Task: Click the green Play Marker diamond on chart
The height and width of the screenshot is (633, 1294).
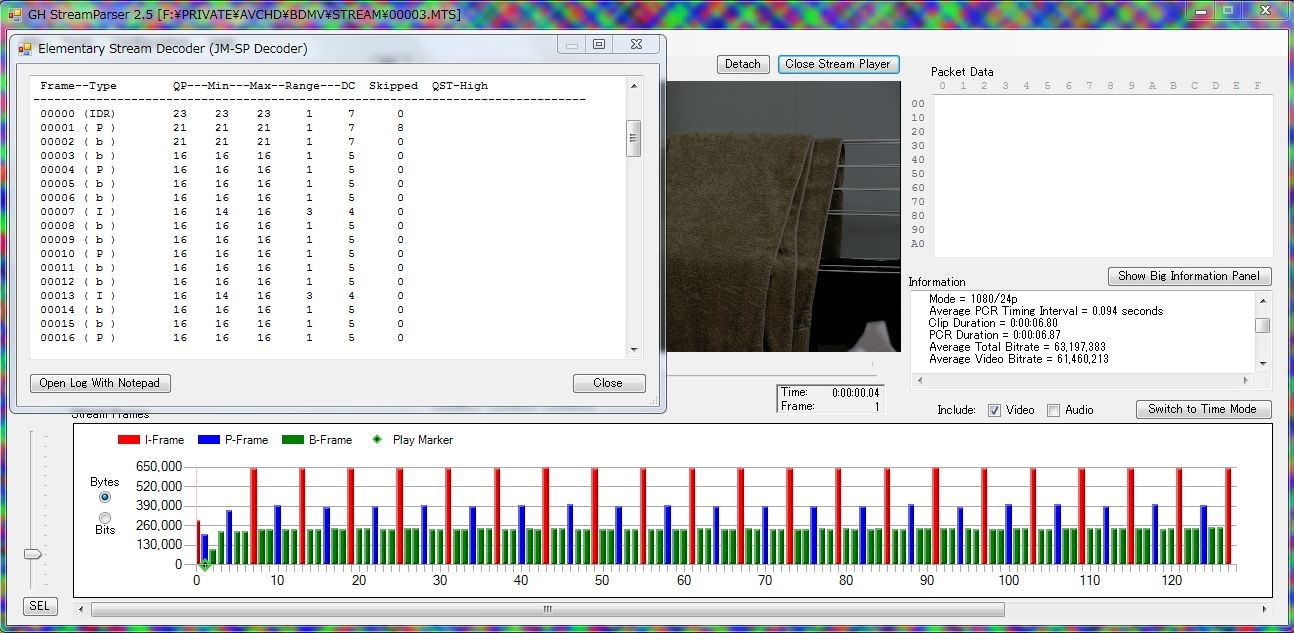Action: click(x=204, y=566)
